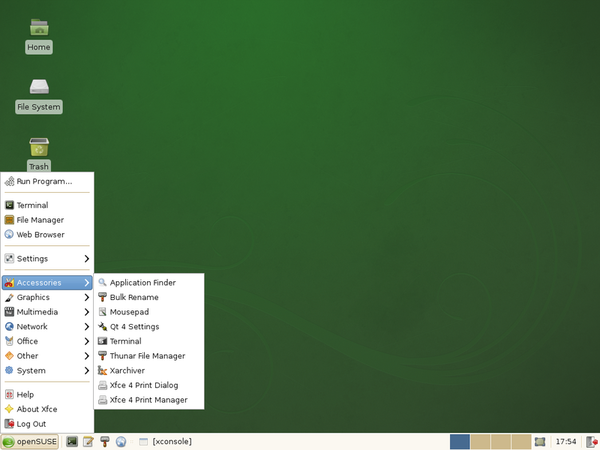The image size is (600, 450).
Task: Expand the Settings submenu arrow
Action: point(87,259)
